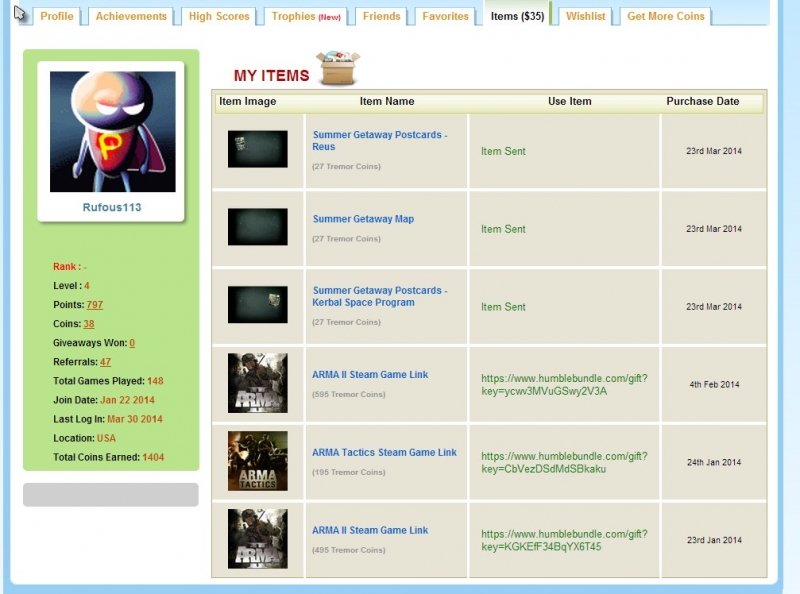The width and height of the screenshot is (800, 594).
Task: Click the Total Coins Earned value 1404
Action: coord(153,457)
